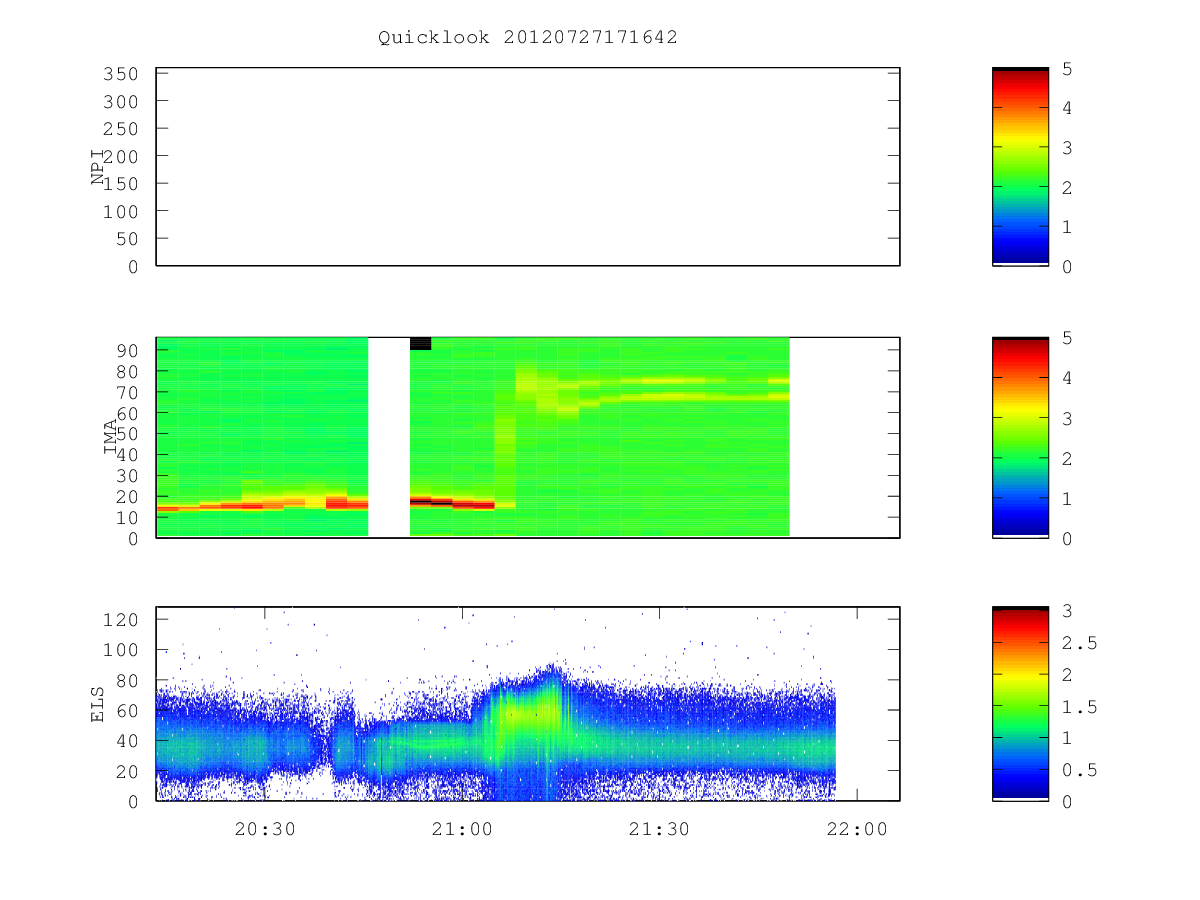Click the 3 label atop ELS colorbar
This screenshot has height=900, width=1200.
[x=1067, y=610]
